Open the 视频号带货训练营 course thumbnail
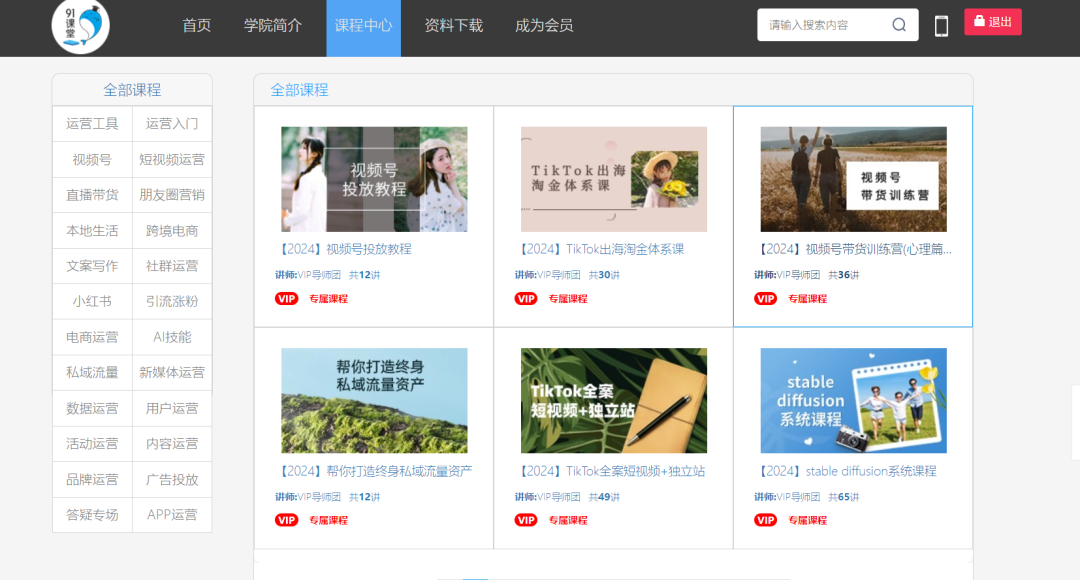 (853, 179)
